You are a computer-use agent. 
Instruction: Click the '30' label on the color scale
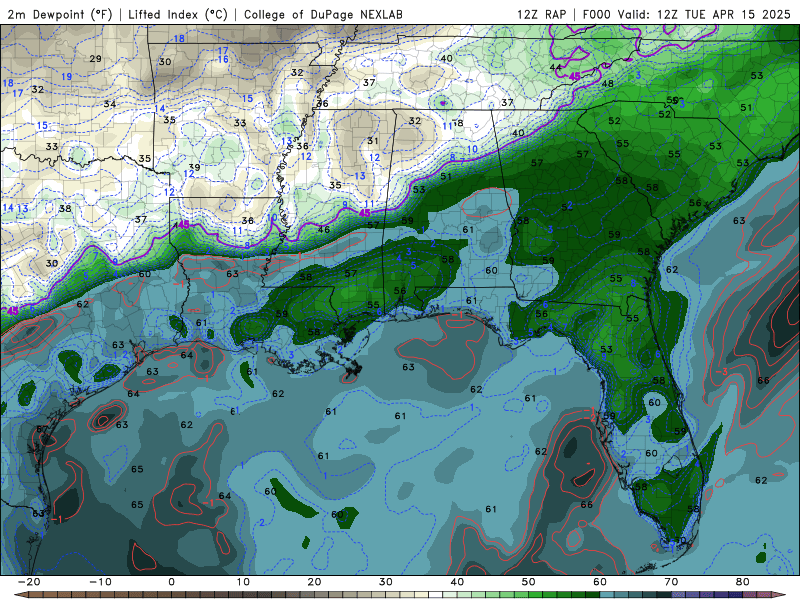pos(386,582)
